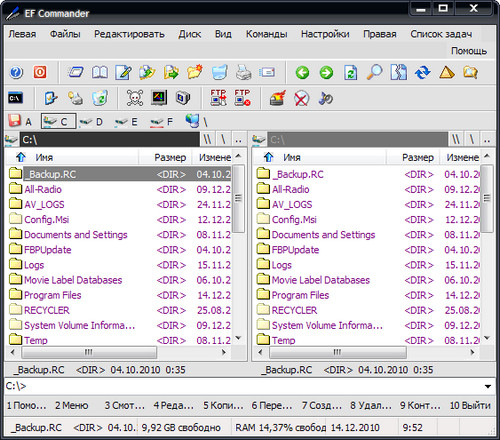Switch to drive D

91,122
